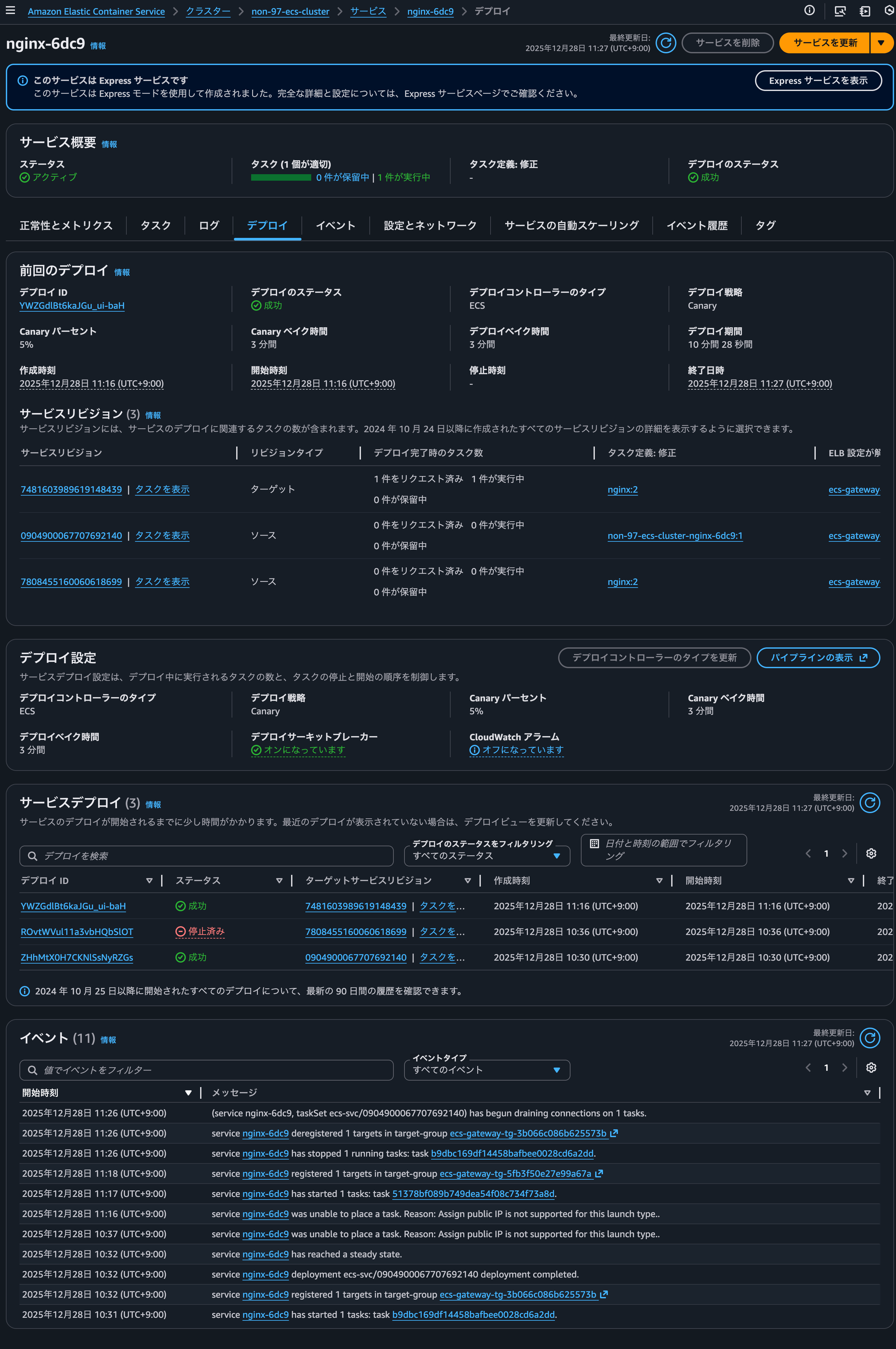Open パイプラインの表示 via its external-link icon

pos(863,657)
